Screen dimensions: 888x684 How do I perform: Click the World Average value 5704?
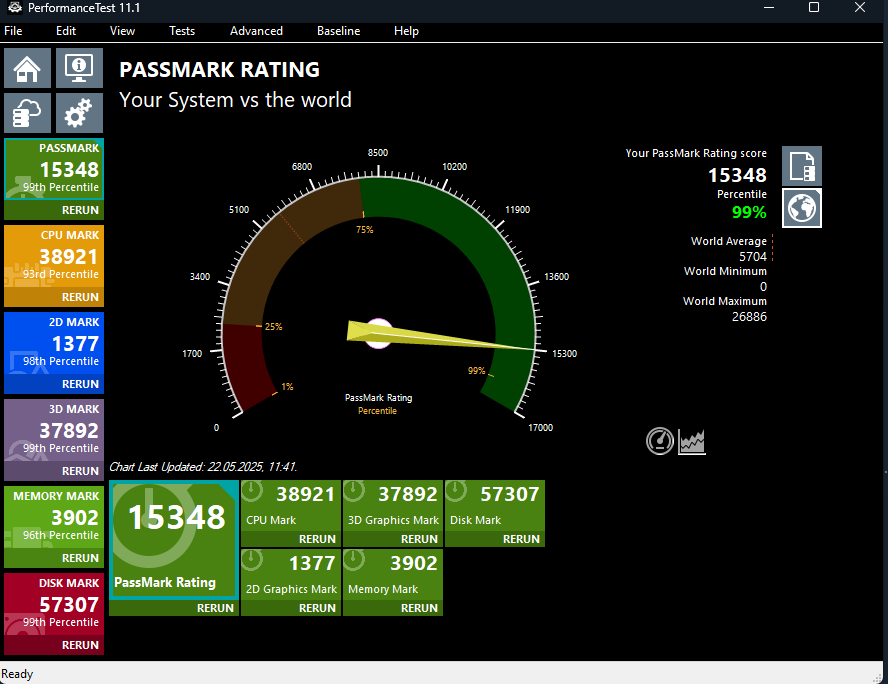(753, 256)
